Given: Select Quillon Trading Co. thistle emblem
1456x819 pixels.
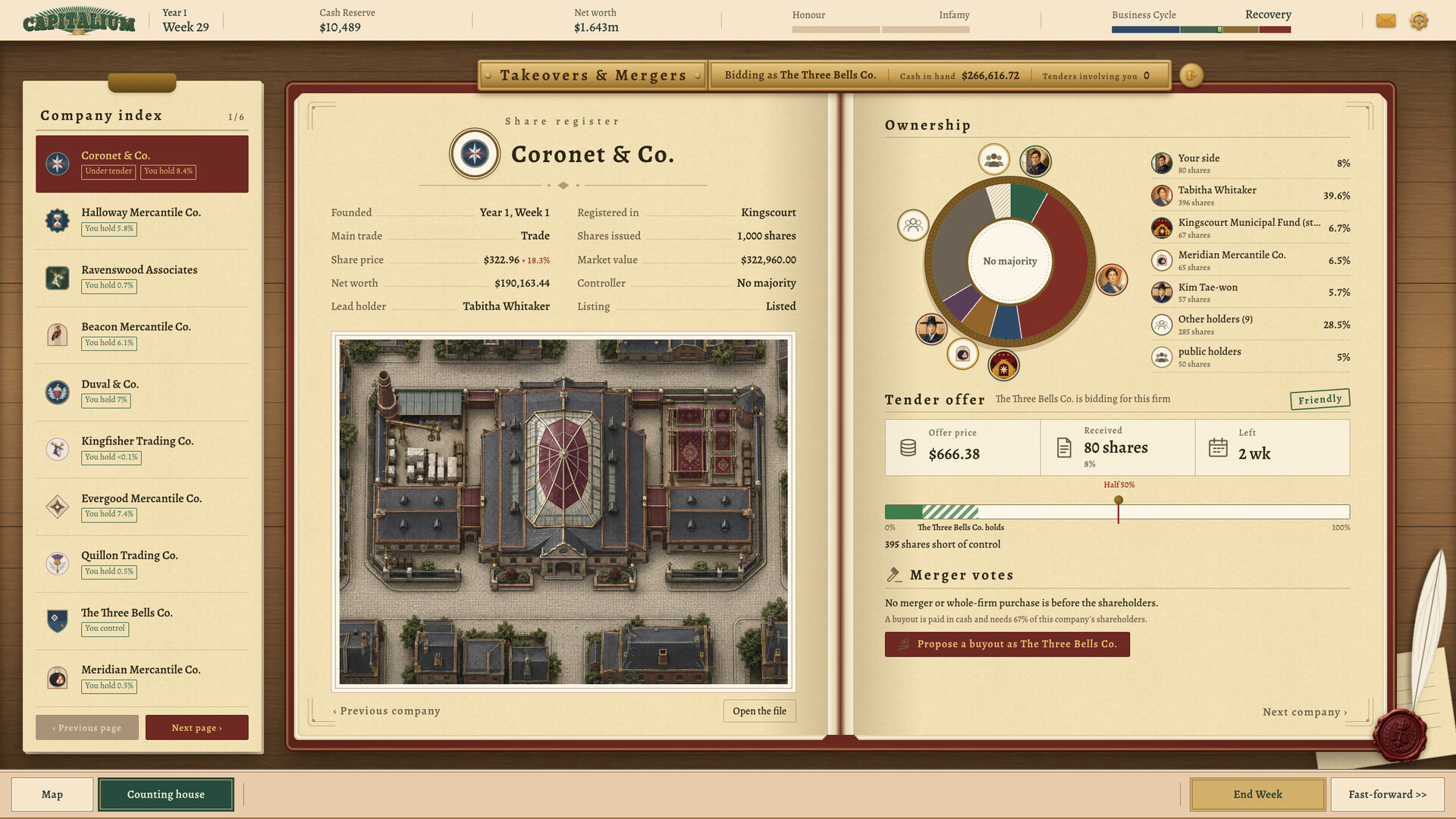Looking at the screenshot, I should 58,563.
